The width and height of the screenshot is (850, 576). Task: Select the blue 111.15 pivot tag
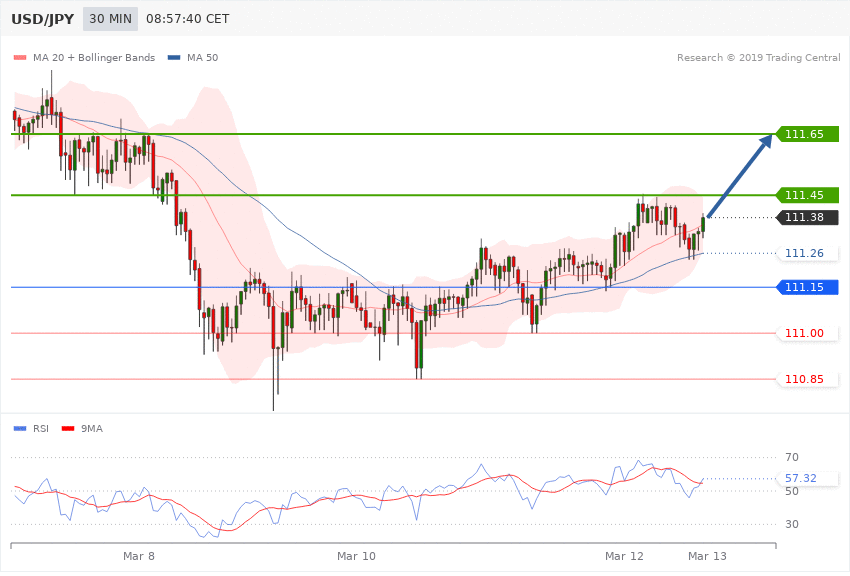(808, 287)
